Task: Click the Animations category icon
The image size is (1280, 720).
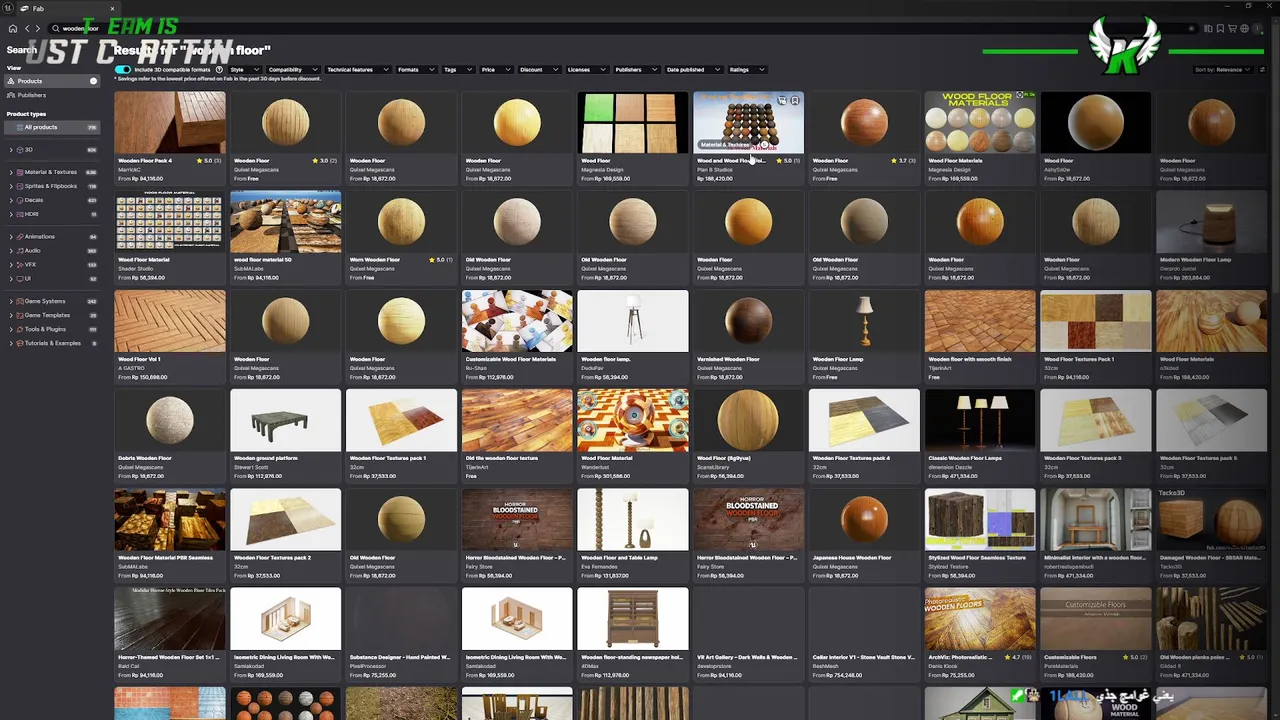Action: click(x=18, y=236)
